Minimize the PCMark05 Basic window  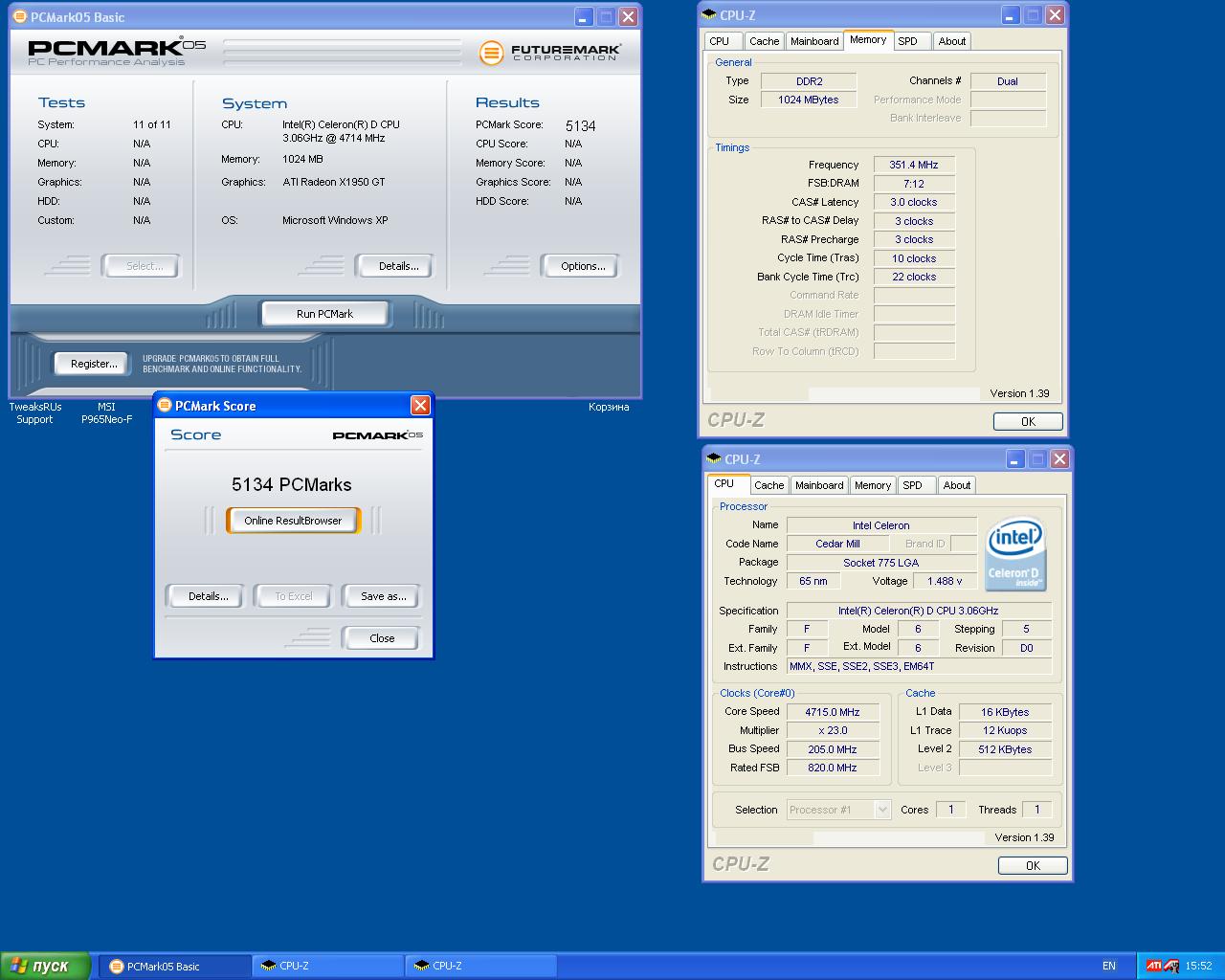click(x=584, y=17)
